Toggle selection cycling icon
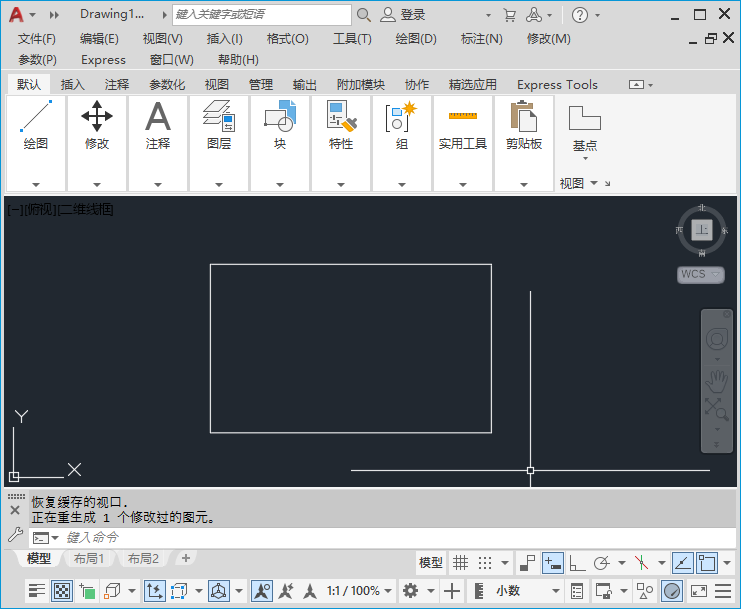 pos(87,591)
